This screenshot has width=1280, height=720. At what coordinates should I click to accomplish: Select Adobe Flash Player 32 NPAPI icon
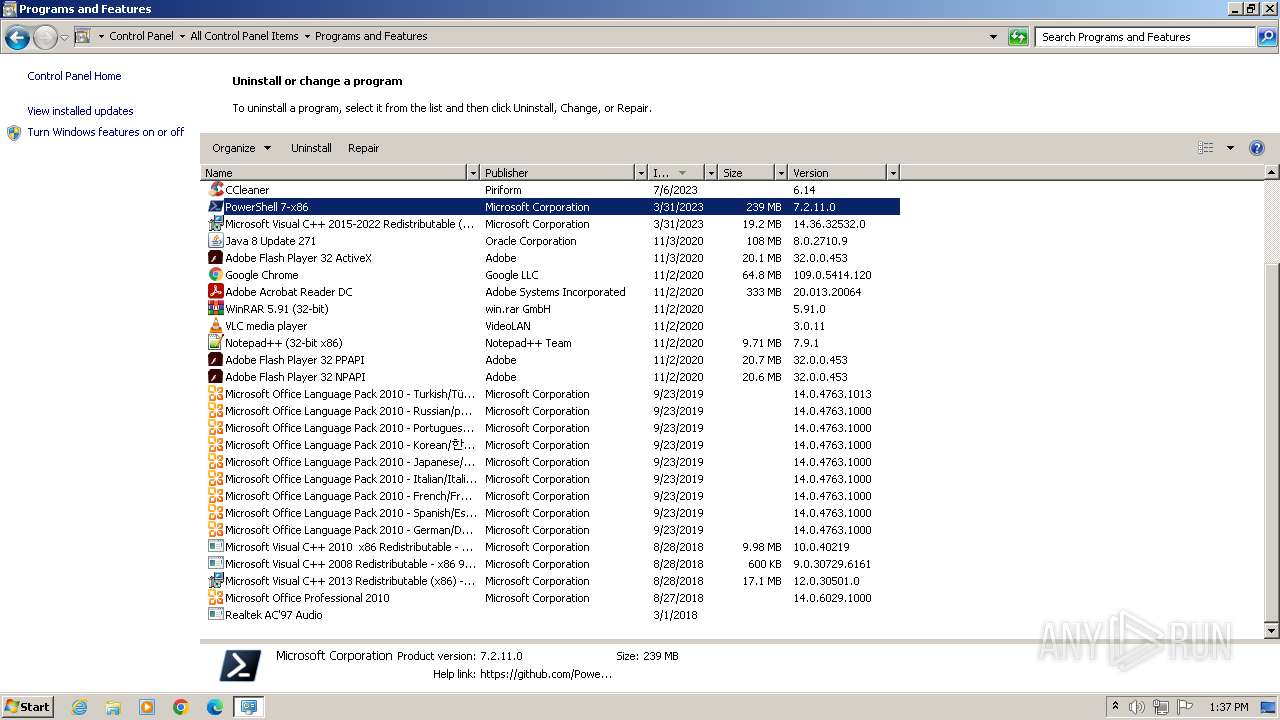(x=216, y=377)
